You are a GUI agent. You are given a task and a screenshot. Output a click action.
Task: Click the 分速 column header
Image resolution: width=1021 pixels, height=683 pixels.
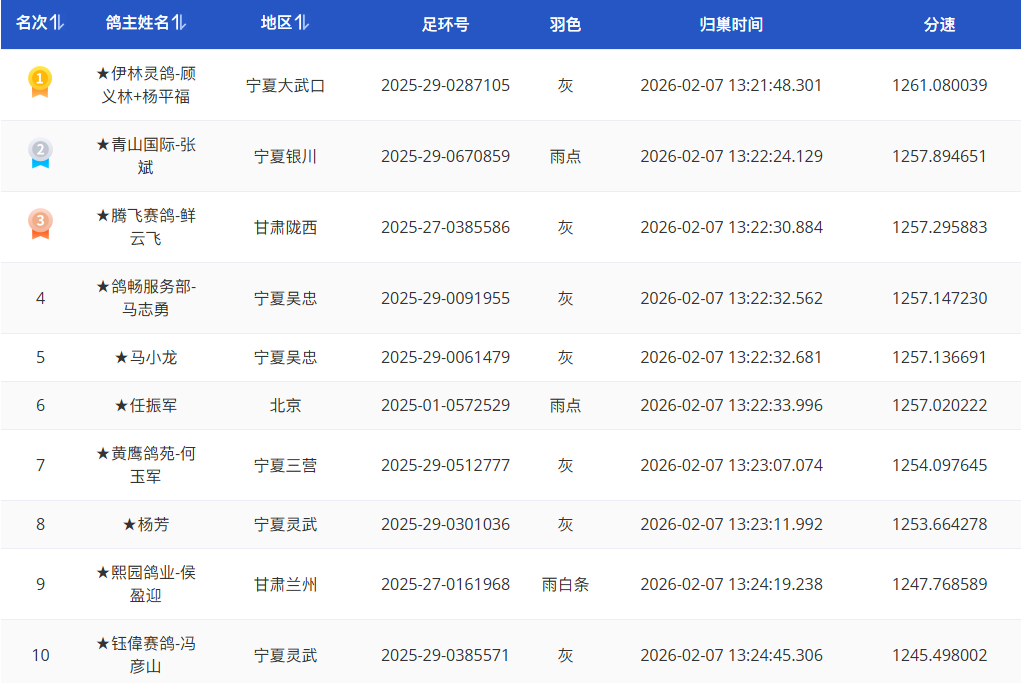[939, 24]
